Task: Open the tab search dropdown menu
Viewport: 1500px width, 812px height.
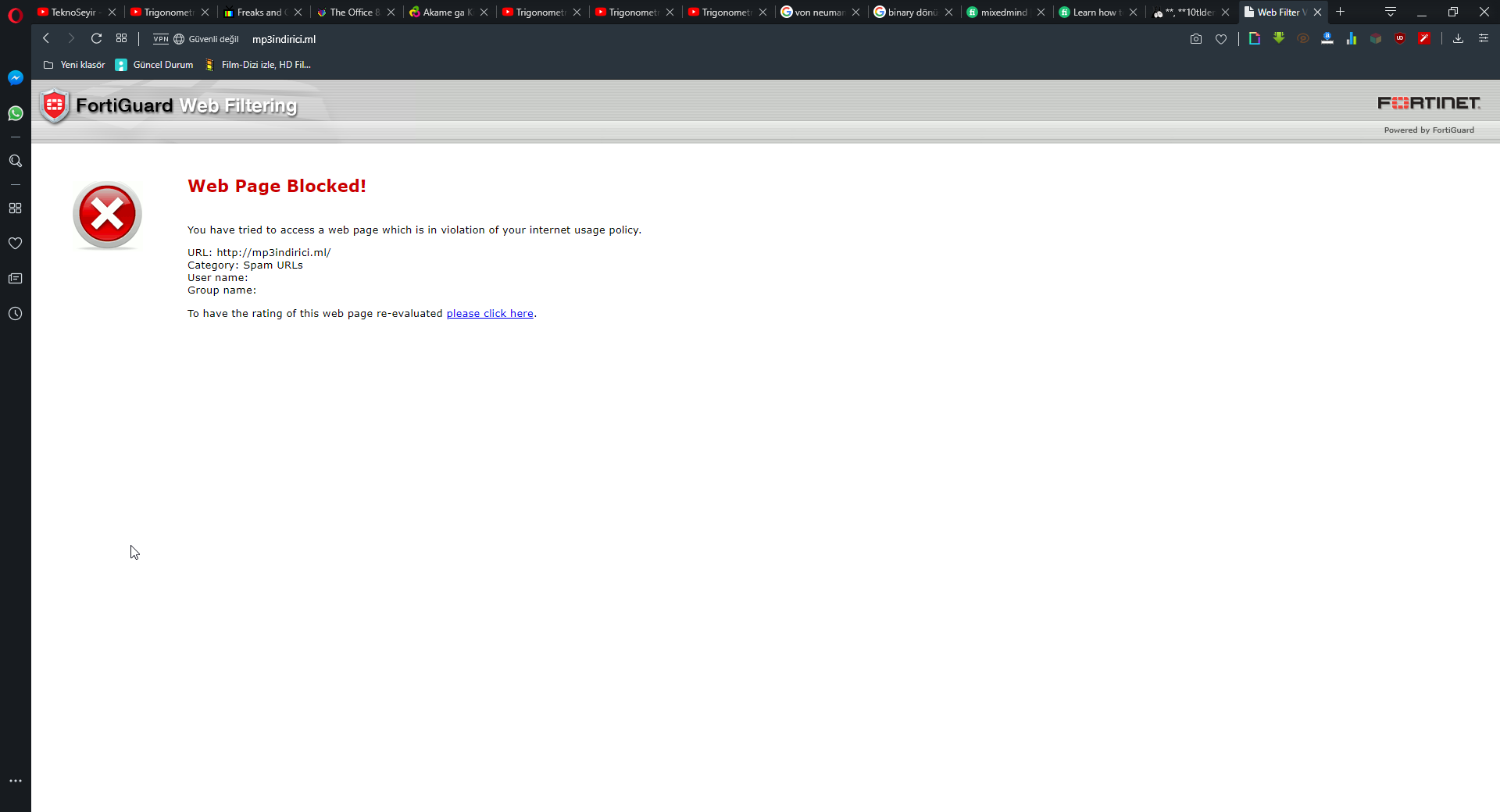Action: click(x=1391, y=12)
